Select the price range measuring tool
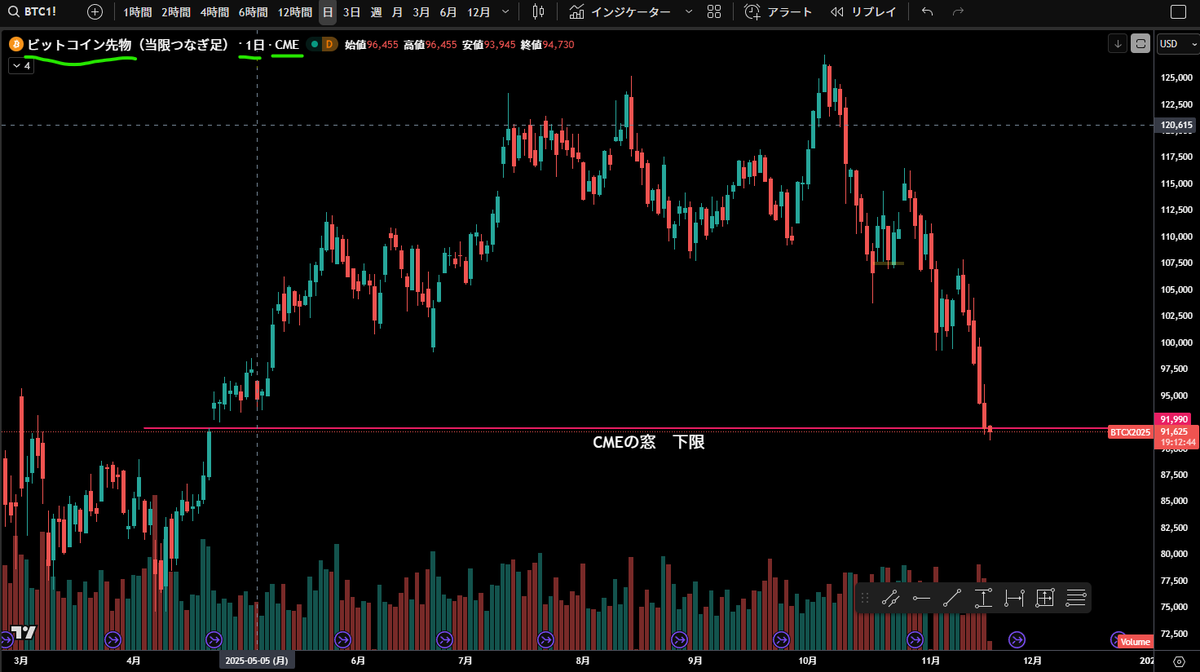The width and height of the screenshot is (1200, 672). click(x=983, y=598)
